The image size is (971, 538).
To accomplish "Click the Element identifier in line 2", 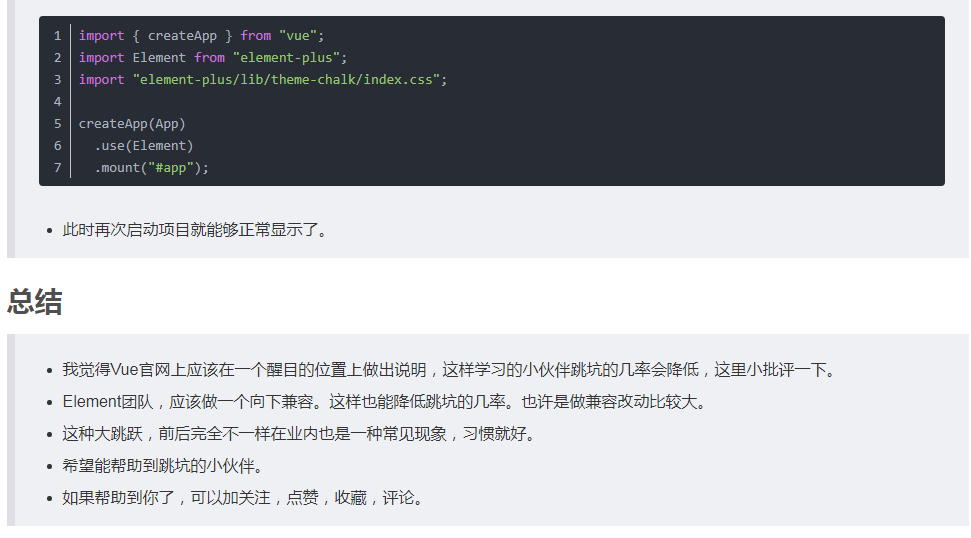I will [x=159, y=58].
